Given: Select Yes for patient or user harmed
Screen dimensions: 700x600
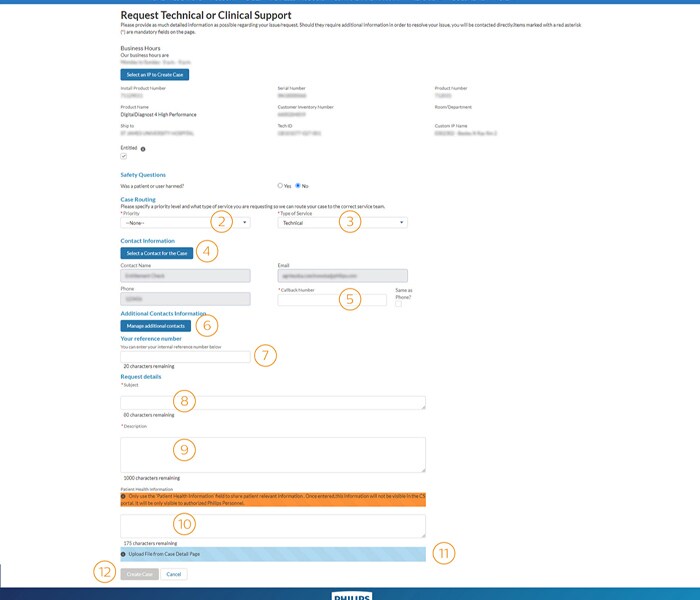Looking at the screenshot, I should click(x=280, y=185).
